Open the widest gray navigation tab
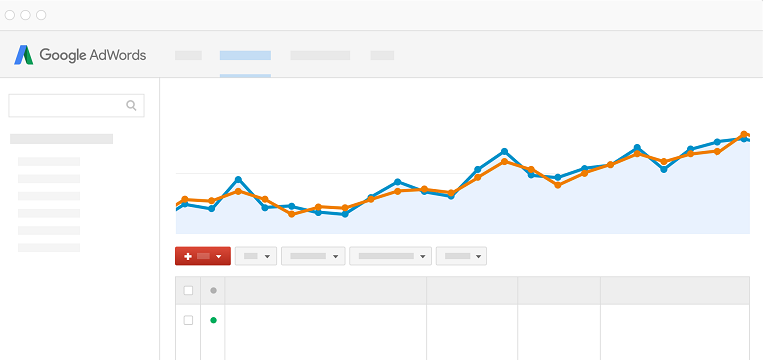 pyautogui.click(x=320, y=55)
